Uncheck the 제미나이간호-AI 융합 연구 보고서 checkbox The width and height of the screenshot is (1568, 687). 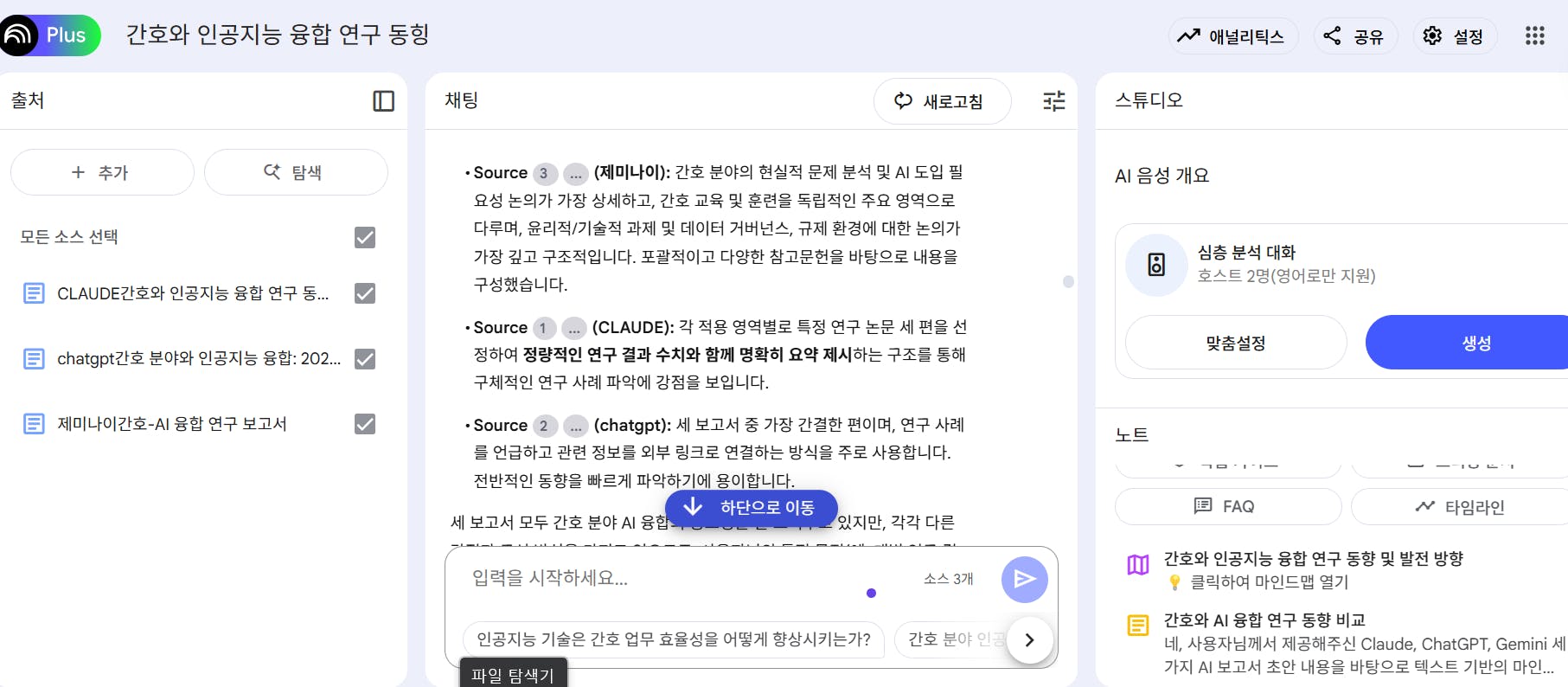(x=365, y=424)
